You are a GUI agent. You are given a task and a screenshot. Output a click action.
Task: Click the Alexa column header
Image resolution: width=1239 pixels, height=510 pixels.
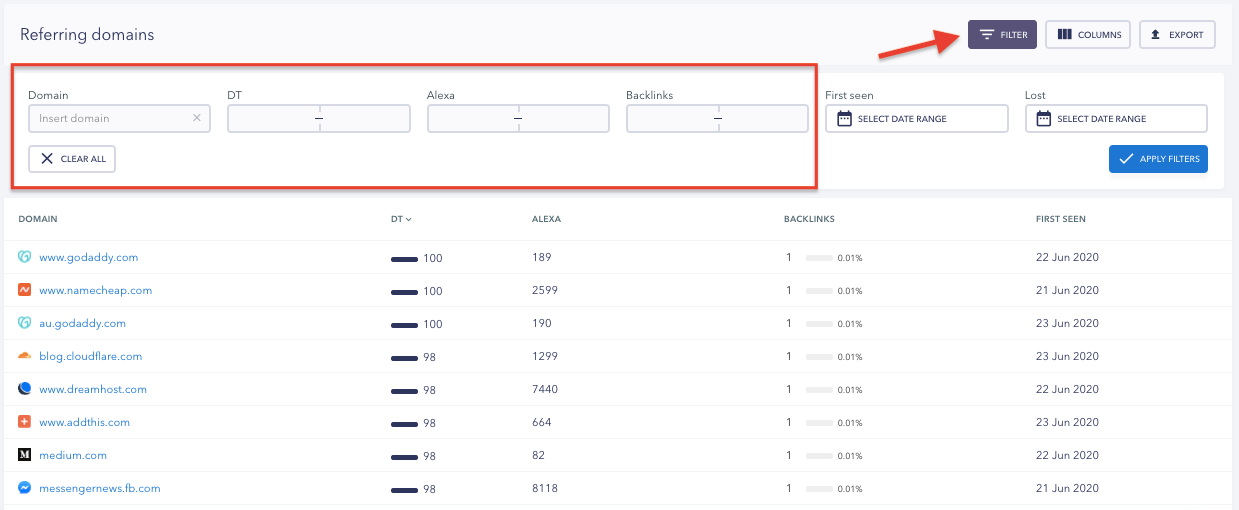coord(546,219)
